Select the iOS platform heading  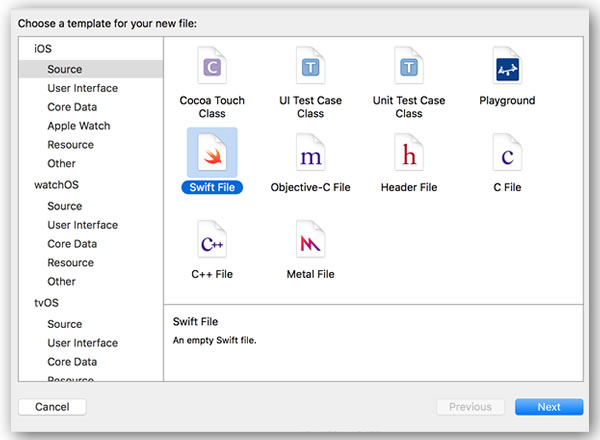point(42,49)
